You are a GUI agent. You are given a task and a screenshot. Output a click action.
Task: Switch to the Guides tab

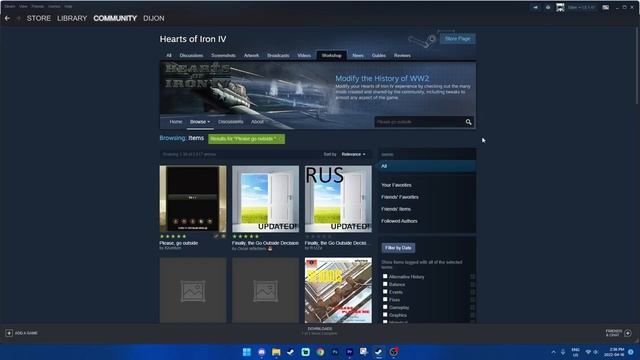tap(379, 56)
